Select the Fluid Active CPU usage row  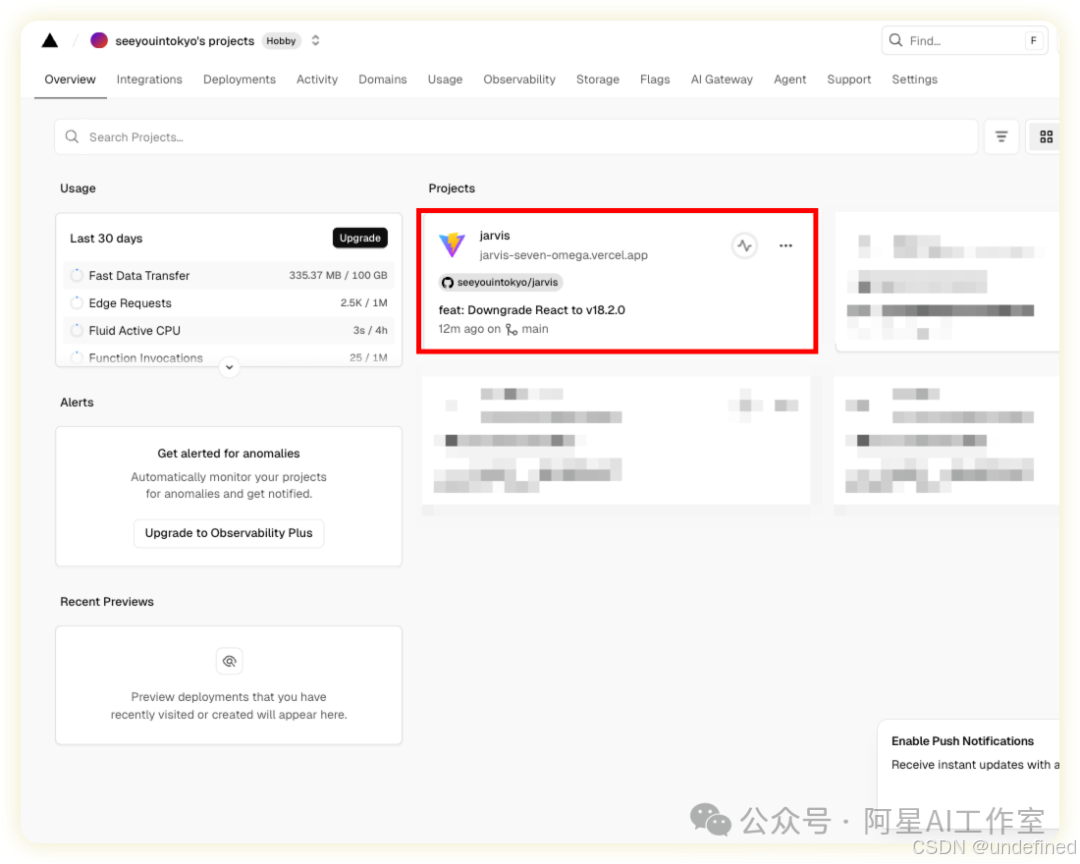point(229,331)
